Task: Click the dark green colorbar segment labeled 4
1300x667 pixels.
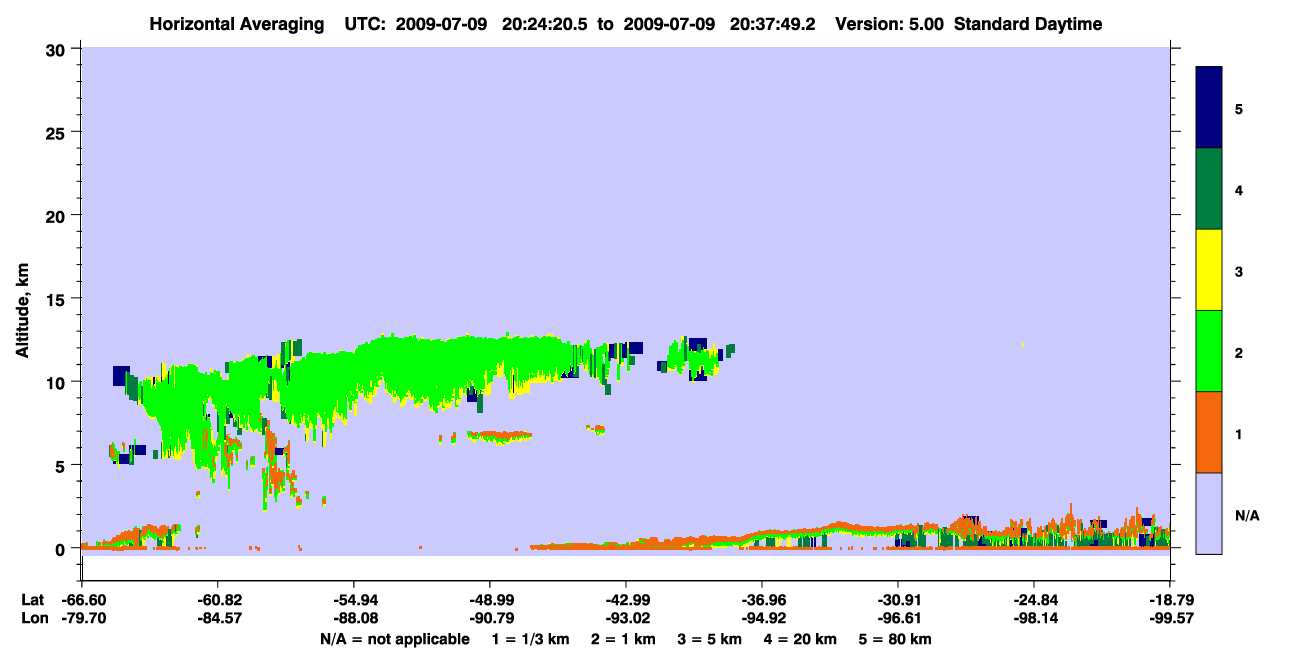Action: click(x=1209, y=189)
